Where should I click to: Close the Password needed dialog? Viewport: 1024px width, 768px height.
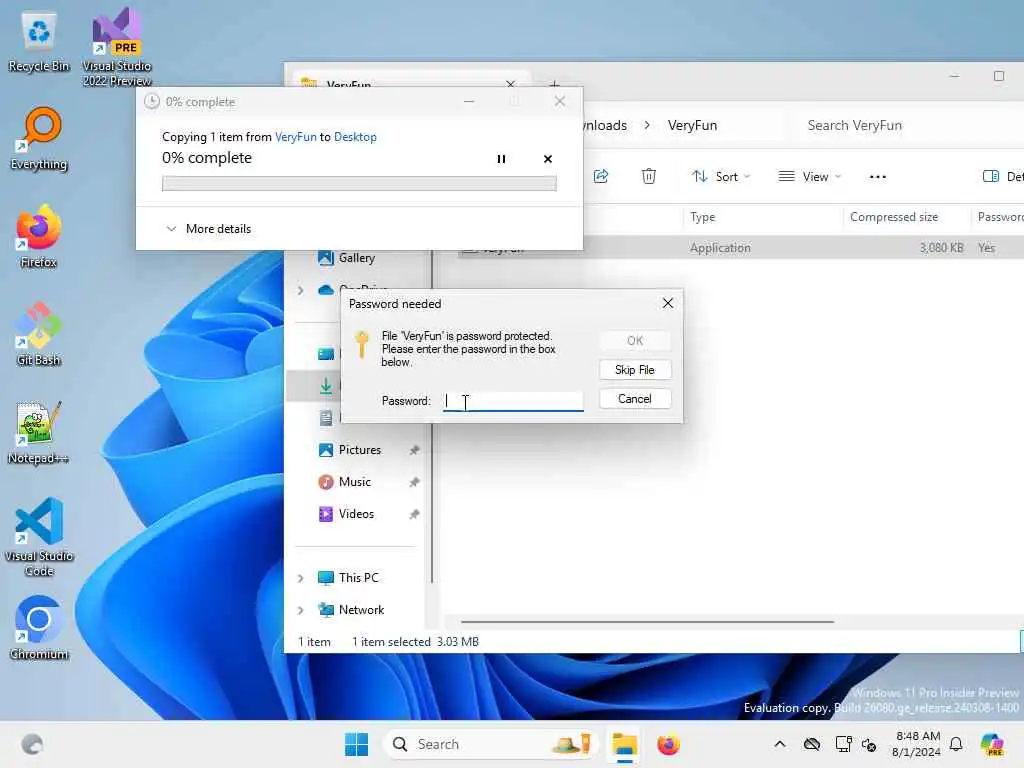point(667,303)
